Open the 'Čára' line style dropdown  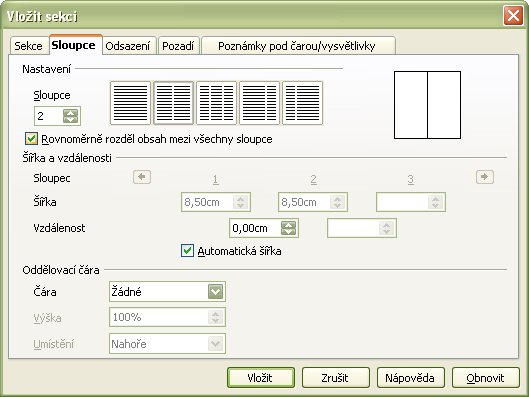[x=216, y=292]
